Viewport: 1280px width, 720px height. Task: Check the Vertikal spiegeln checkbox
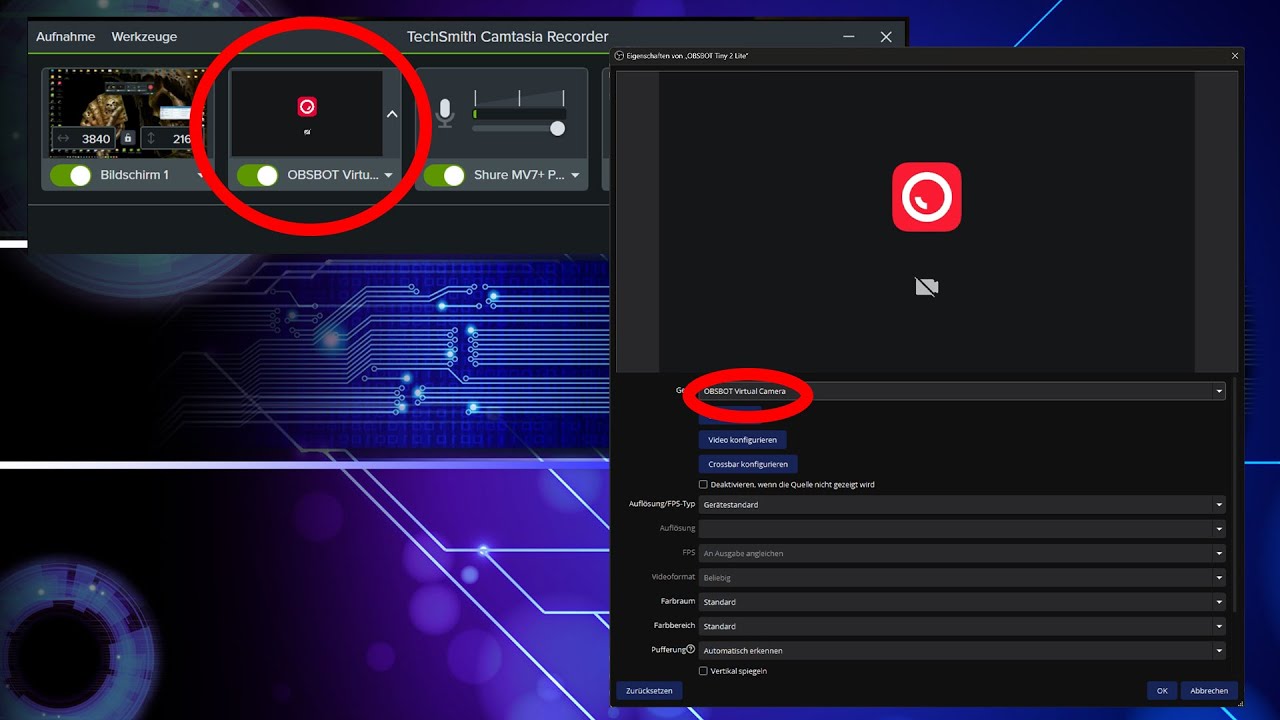pos(703,671)
